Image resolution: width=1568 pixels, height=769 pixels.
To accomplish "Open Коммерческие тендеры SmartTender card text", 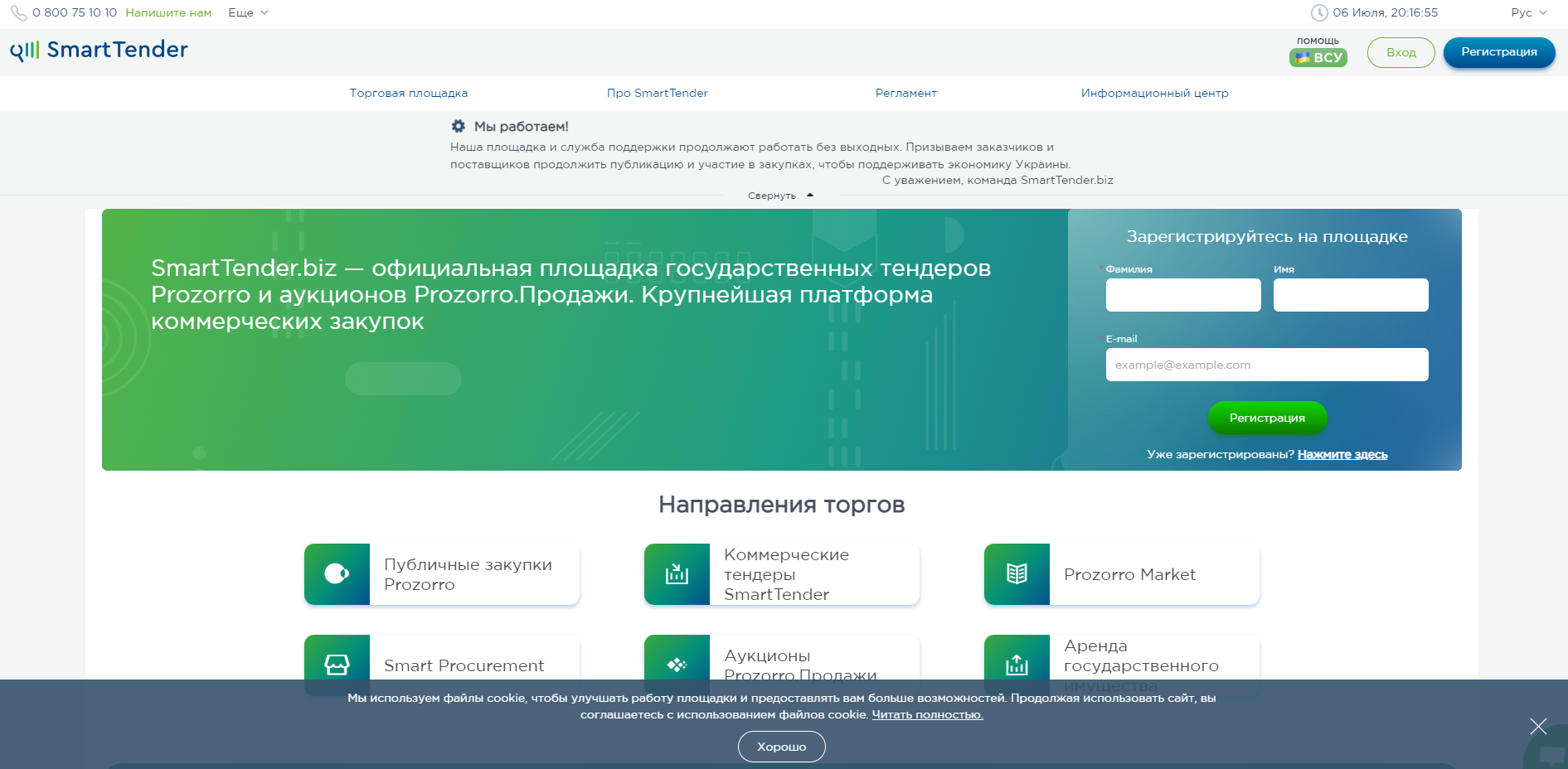I will click(786, 574).
